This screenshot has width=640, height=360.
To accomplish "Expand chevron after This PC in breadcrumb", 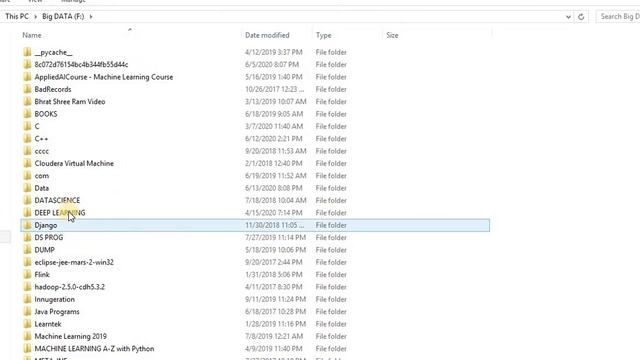I will [x=36, y=17].
